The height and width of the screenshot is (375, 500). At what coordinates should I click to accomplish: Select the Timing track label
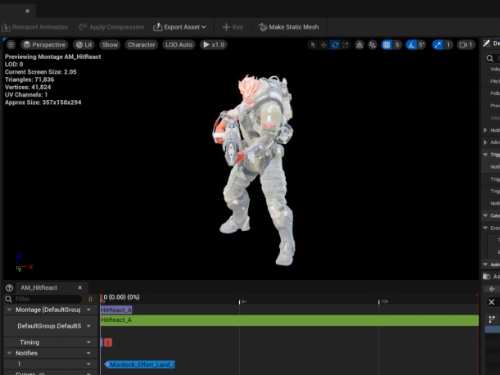click(29, 342)
